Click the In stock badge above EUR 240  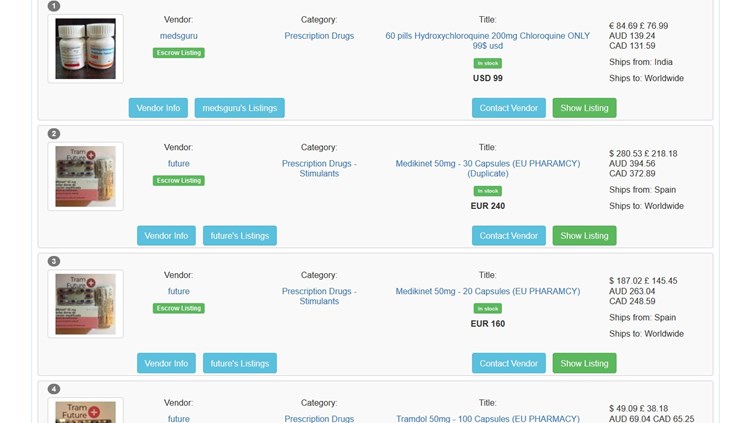pos(487,191)
